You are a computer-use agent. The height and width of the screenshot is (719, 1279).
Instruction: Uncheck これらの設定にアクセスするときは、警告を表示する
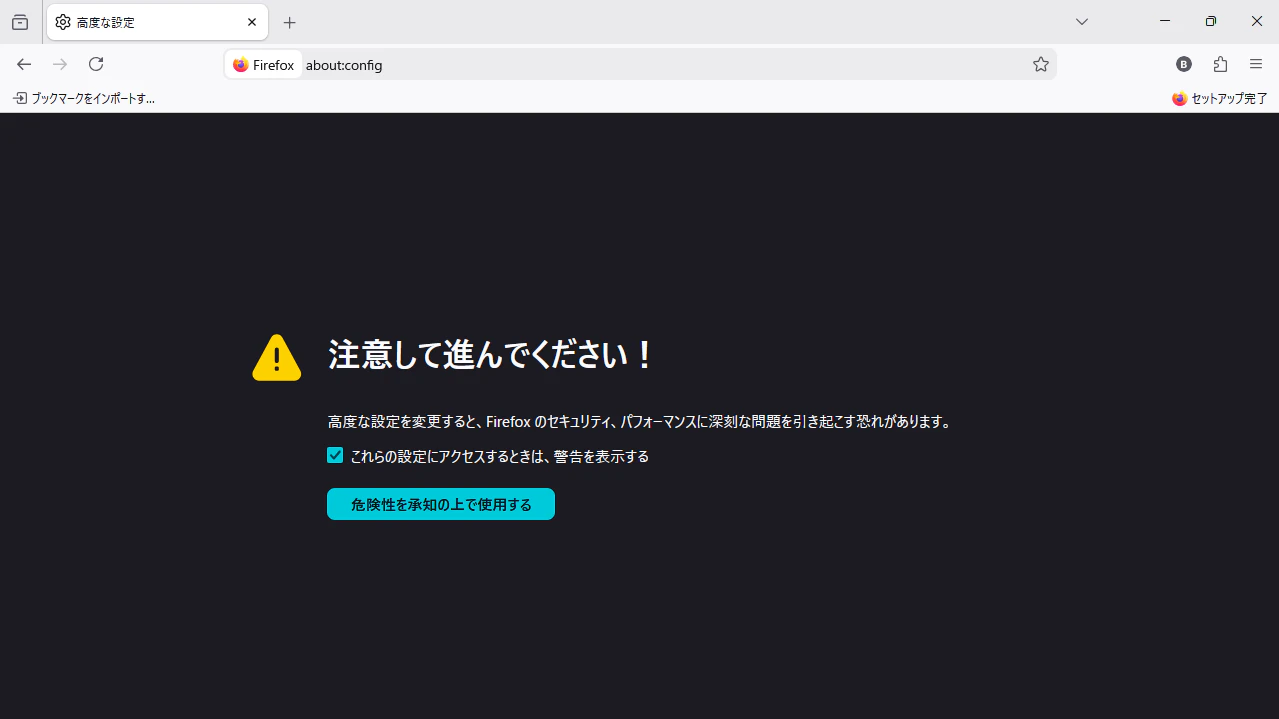coord(335,455)
